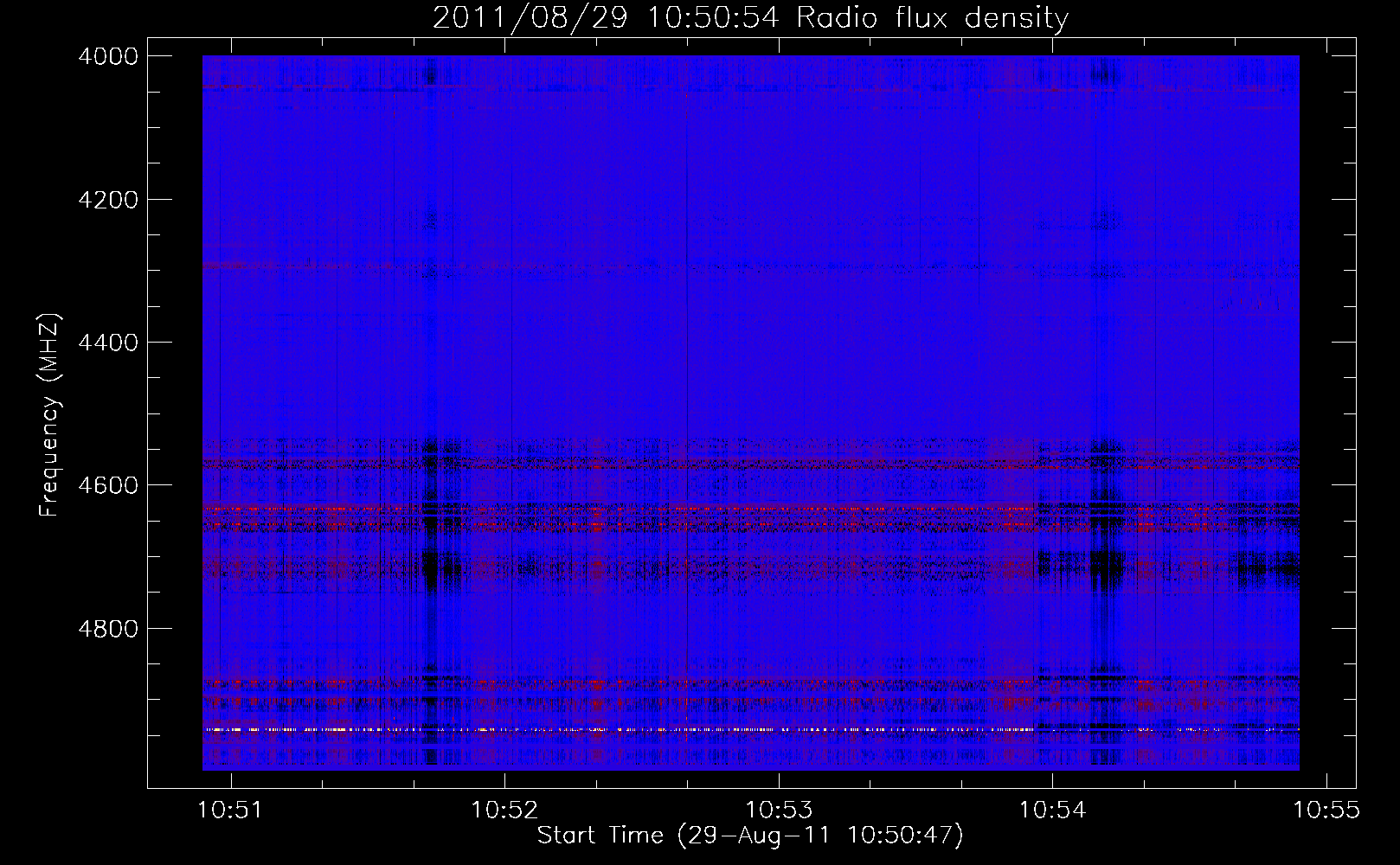Click the 4000 frequency tick label
Viewport: 1400px width, 865px height.
(x=108, y=56)
